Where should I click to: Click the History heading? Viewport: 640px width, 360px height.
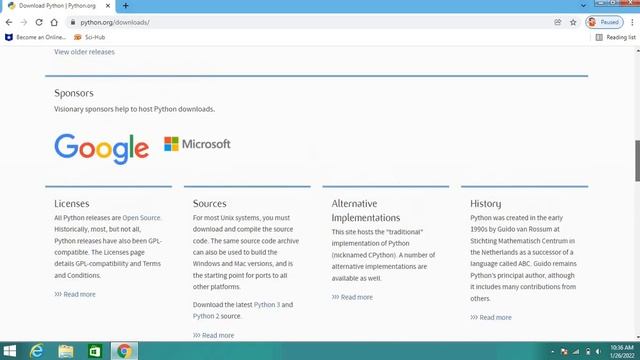[485, 204]
